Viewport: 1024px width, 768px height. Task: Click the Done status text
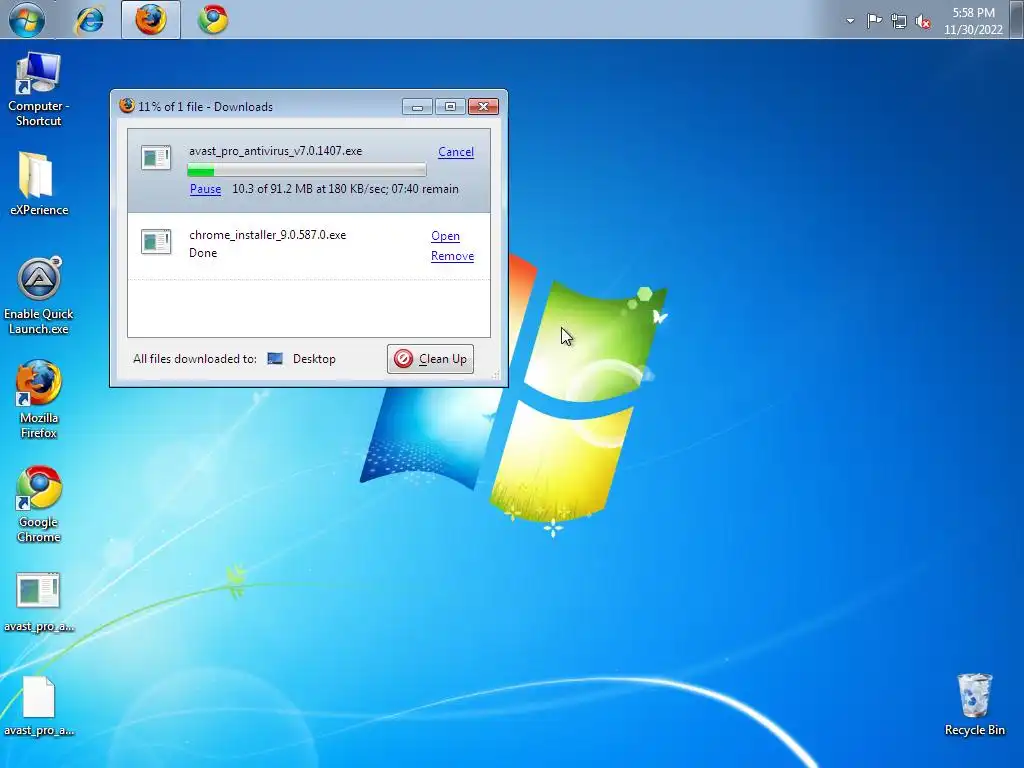pos(203,253)
